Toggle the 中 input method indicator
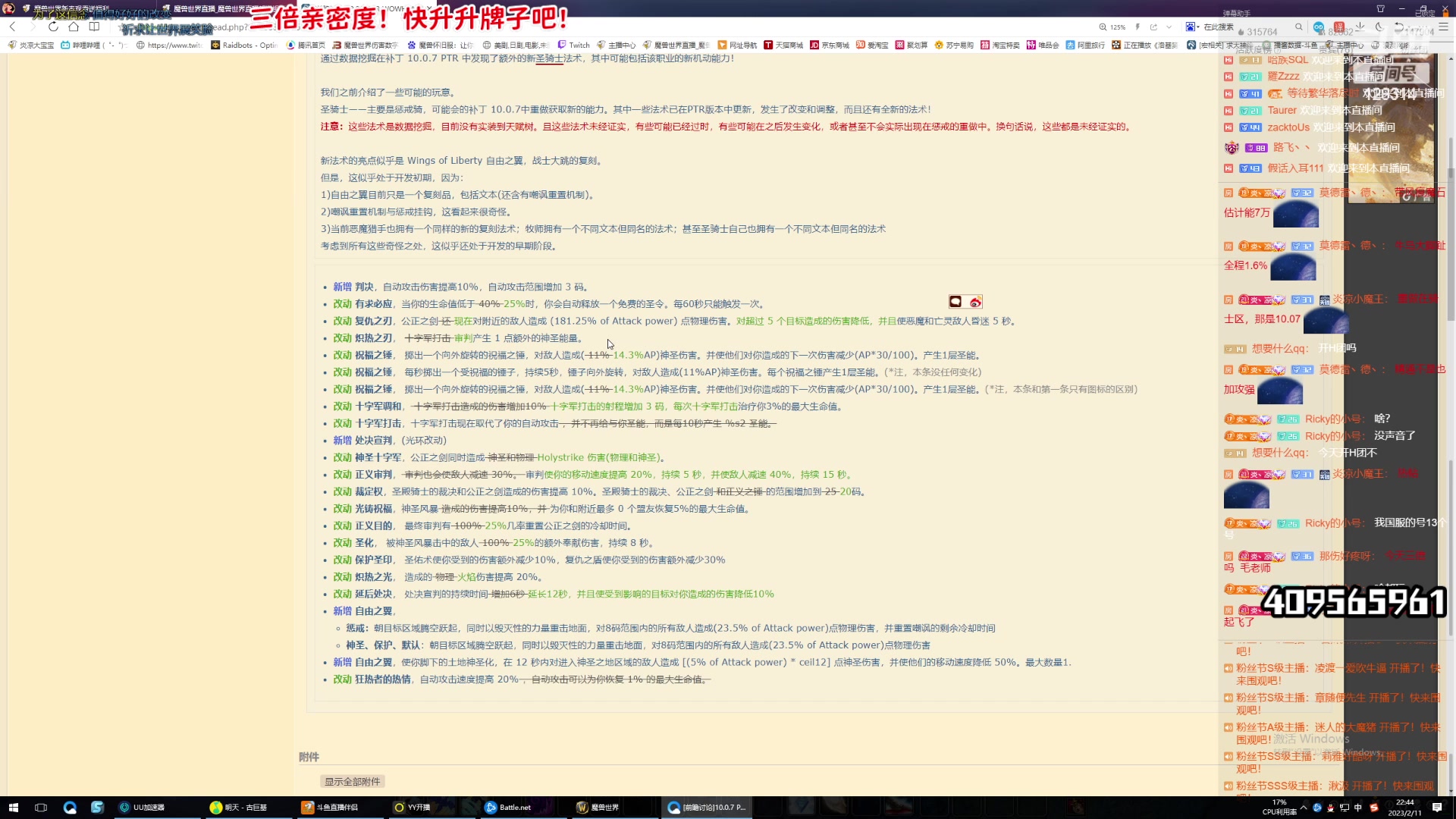The image size is (1456, 819). pos(1358,808)
